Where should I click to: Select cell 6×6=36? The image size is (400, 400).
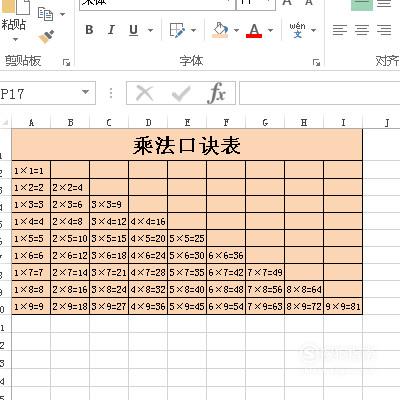point(226,256)
